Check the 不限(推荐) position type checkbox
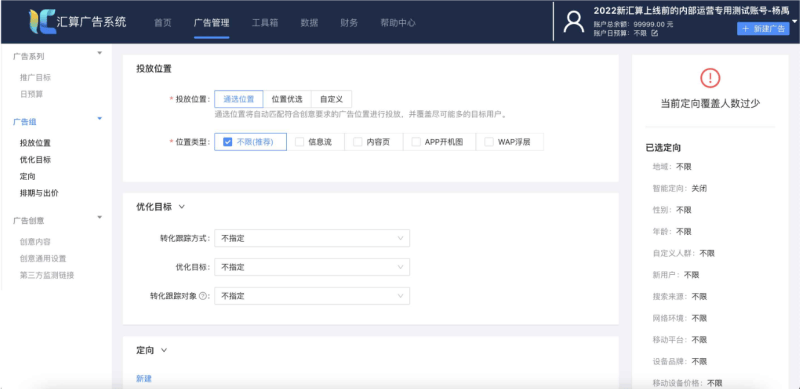 [228, 142]
